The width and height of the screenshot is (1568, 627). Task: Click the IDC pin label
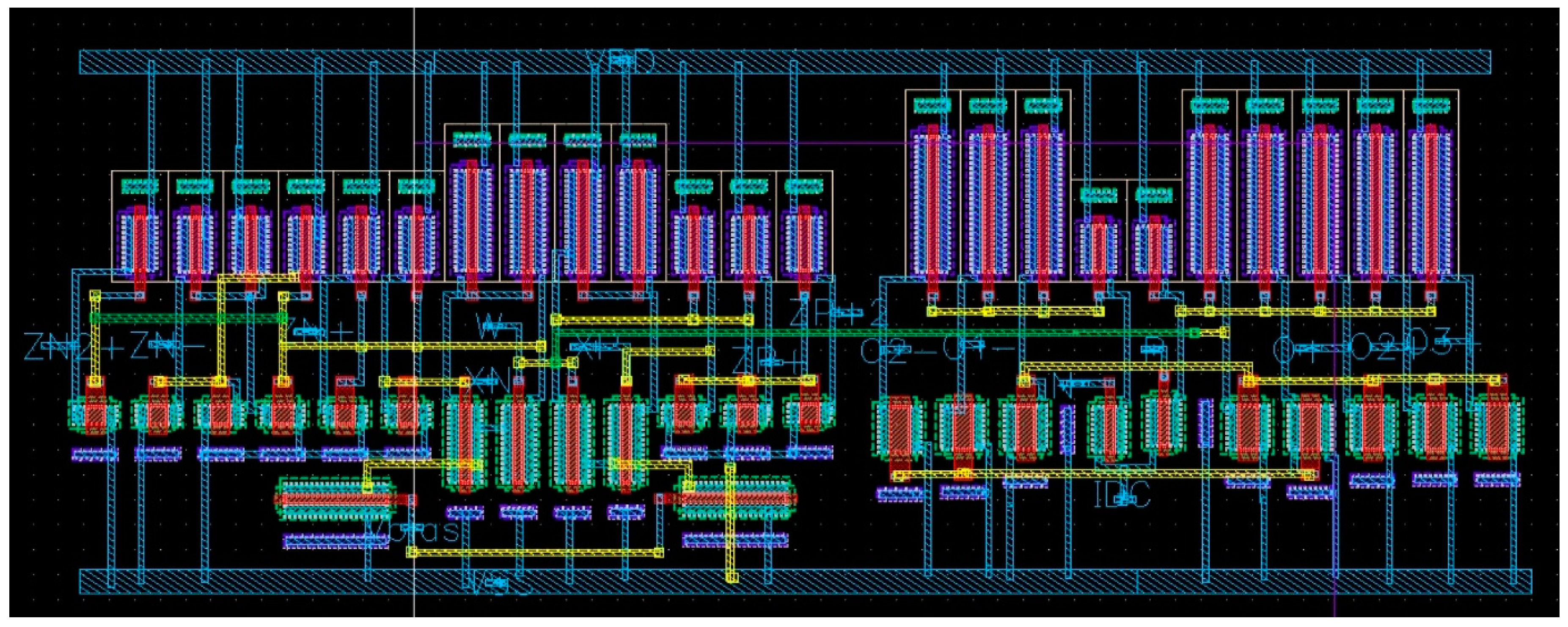pos(1122,495)
